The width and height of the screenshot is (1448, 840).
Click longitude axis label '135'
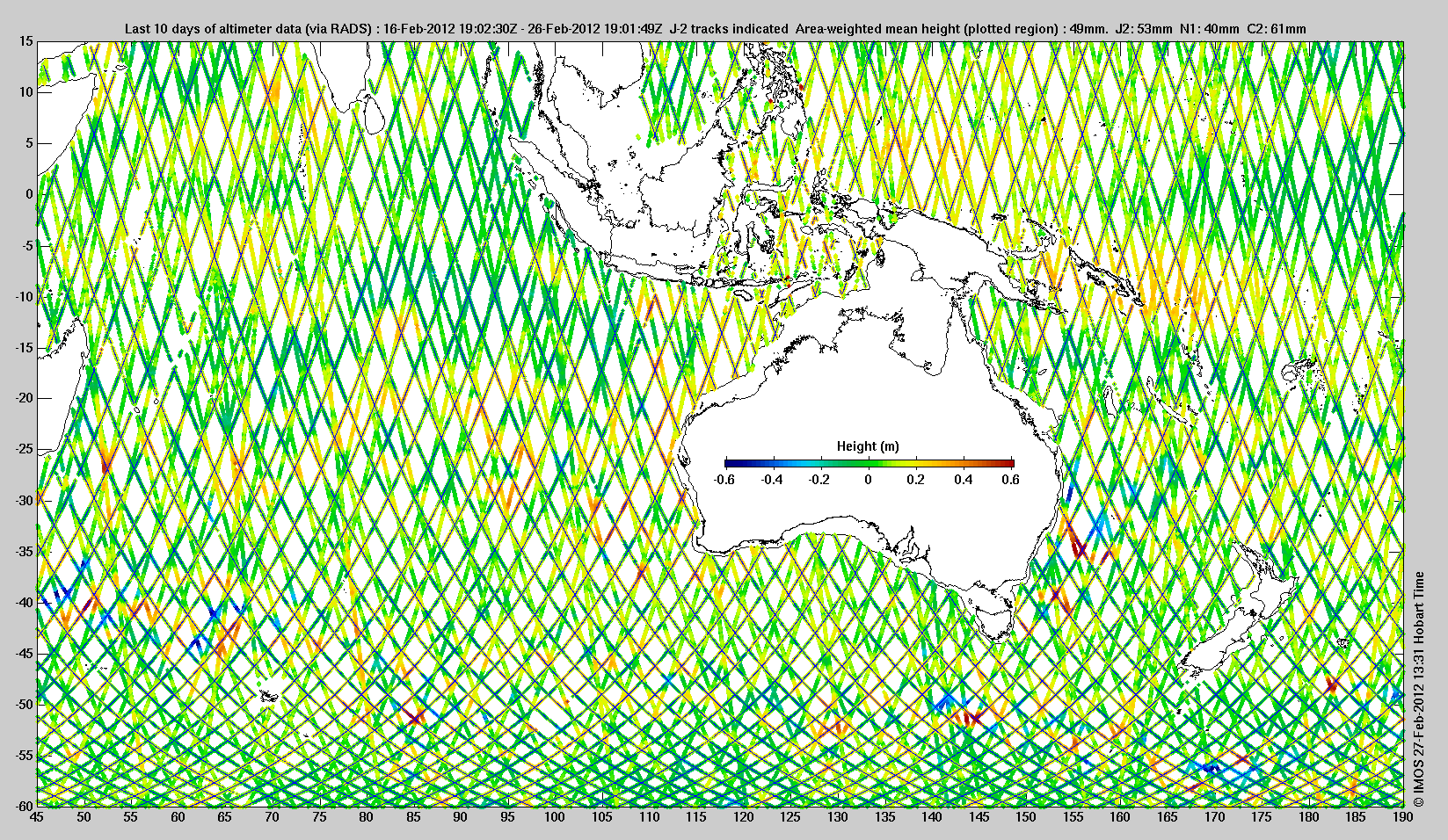click(884, 817)
